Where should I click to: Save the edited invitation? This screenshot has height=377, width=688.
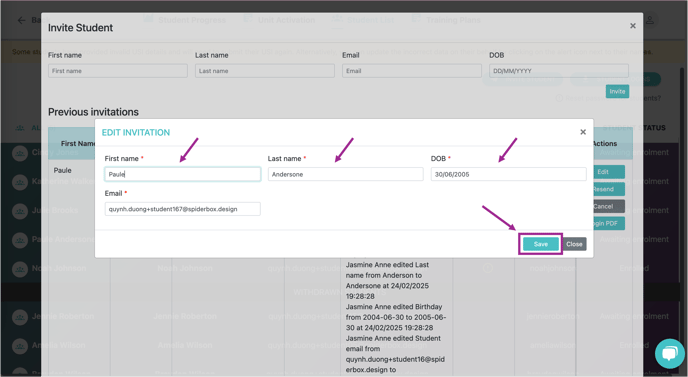(541, 244)
